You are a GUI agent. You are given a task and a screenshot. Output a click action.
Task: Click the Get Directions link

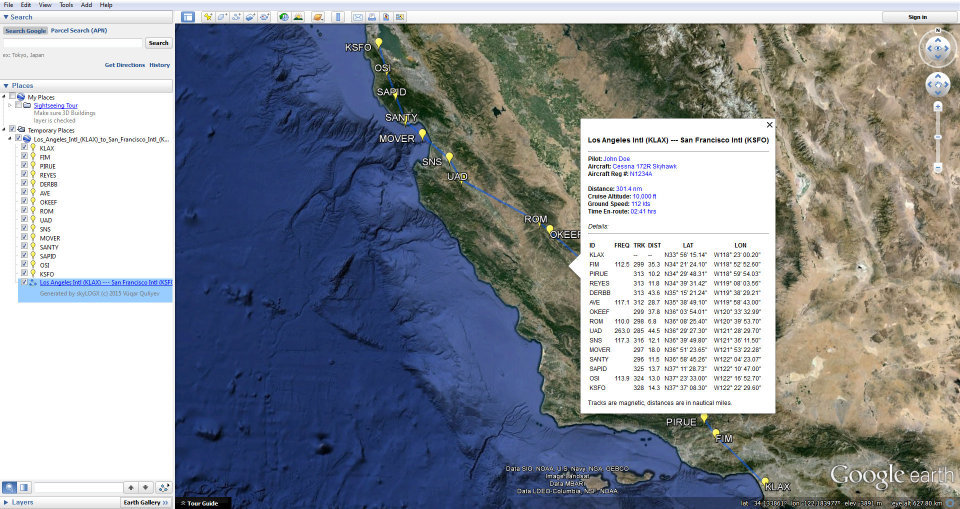point(125,65)
